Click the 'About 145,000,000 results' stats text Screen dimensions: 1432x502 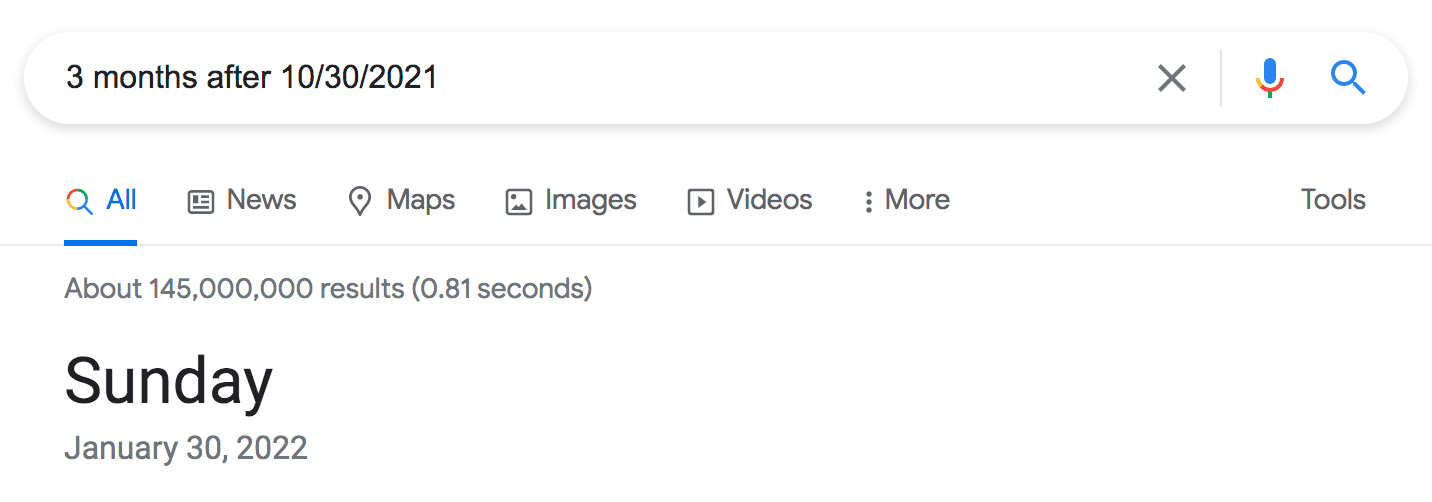pos(328,289)
